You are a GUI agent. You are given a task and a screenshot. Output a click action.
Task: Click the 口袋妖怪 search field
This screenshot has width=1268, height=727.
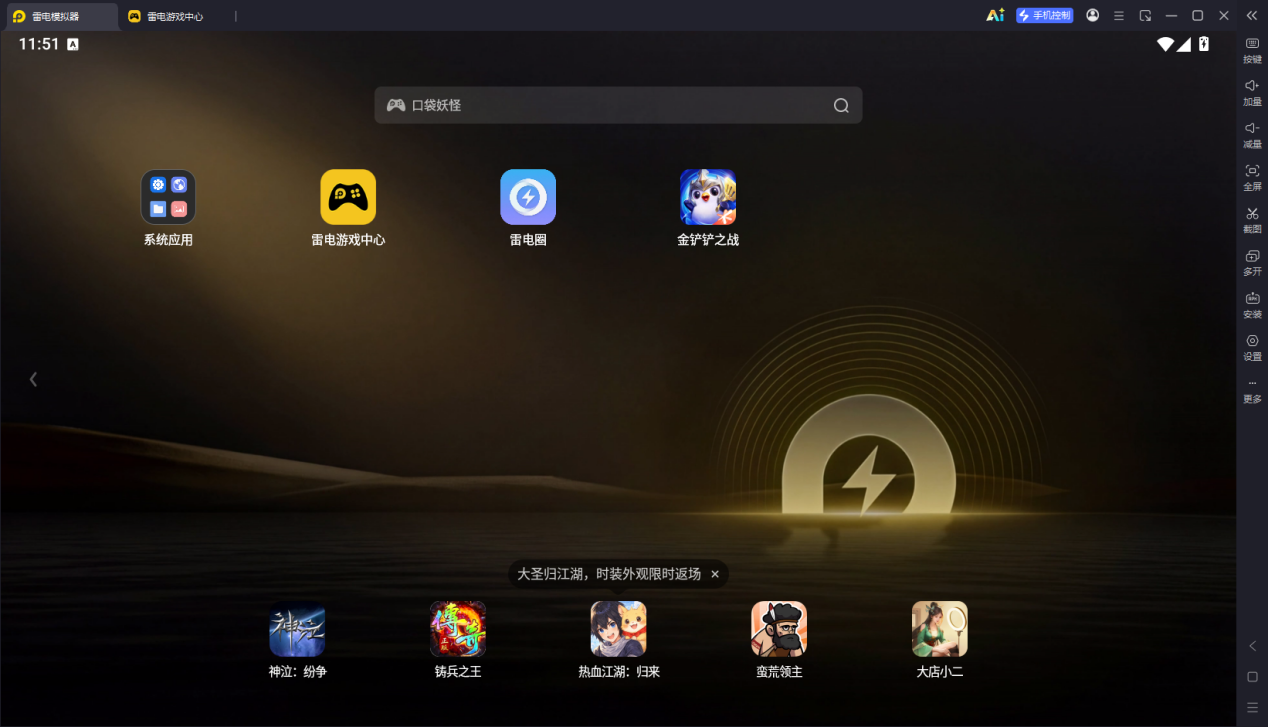pyautogui.click(x=618, y=105)
